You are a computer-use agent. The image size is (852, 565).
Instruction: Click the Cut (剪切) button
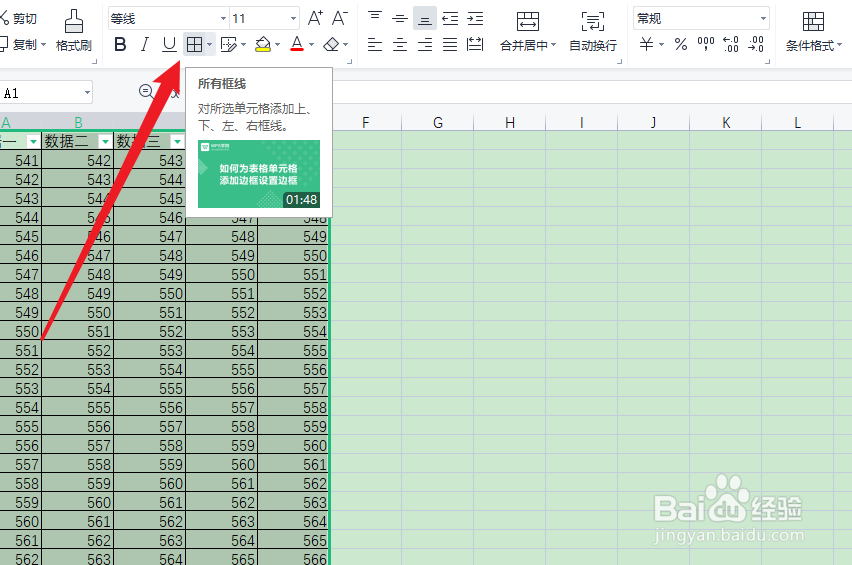tap(18, 18)
